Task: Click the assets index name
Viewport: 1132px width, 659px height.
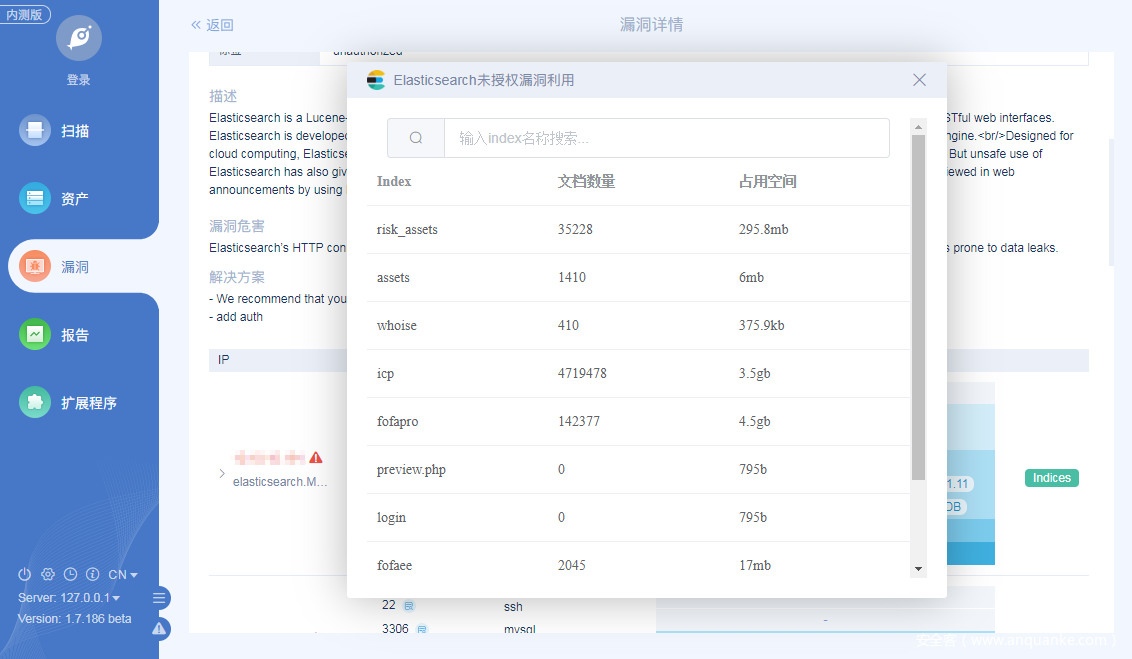Action: point(393,277)
